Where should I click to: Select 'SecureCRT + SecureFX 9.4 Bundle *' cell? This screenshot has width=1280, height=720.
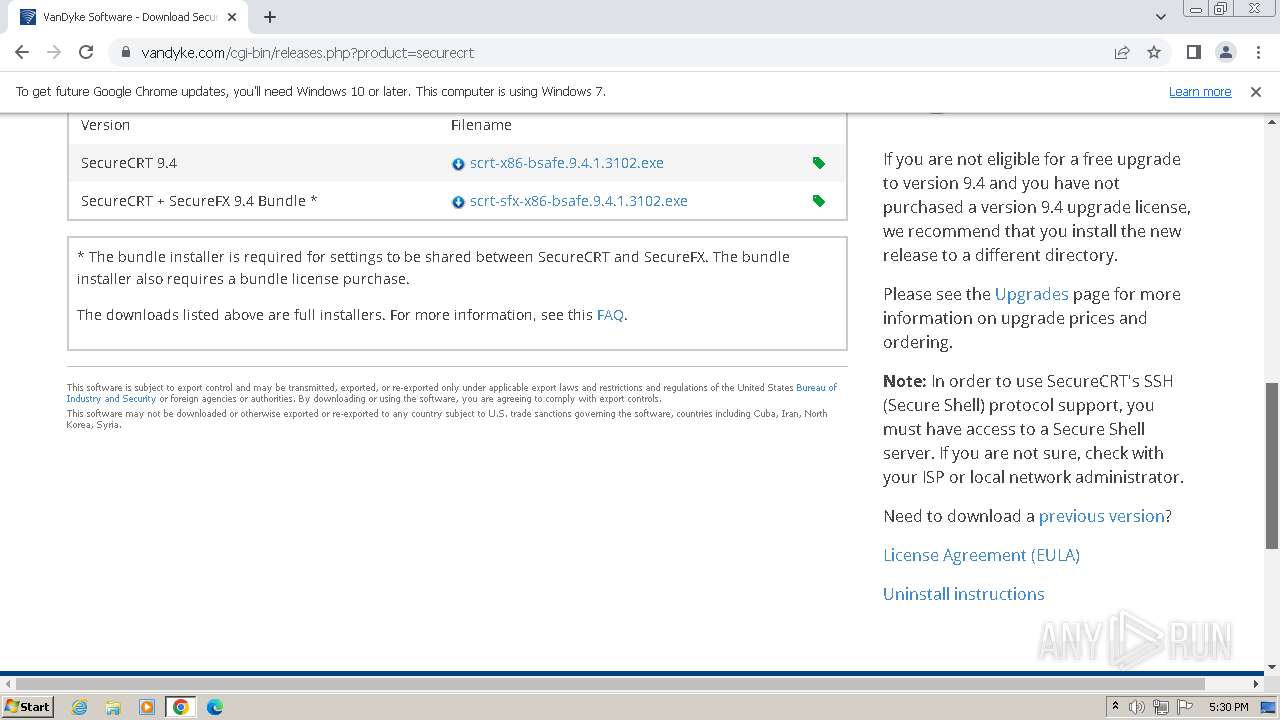(199, 201)
